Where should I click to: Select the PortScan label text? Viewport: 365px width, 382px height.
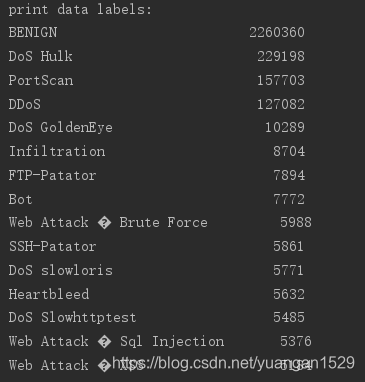(x=41, y=80)
